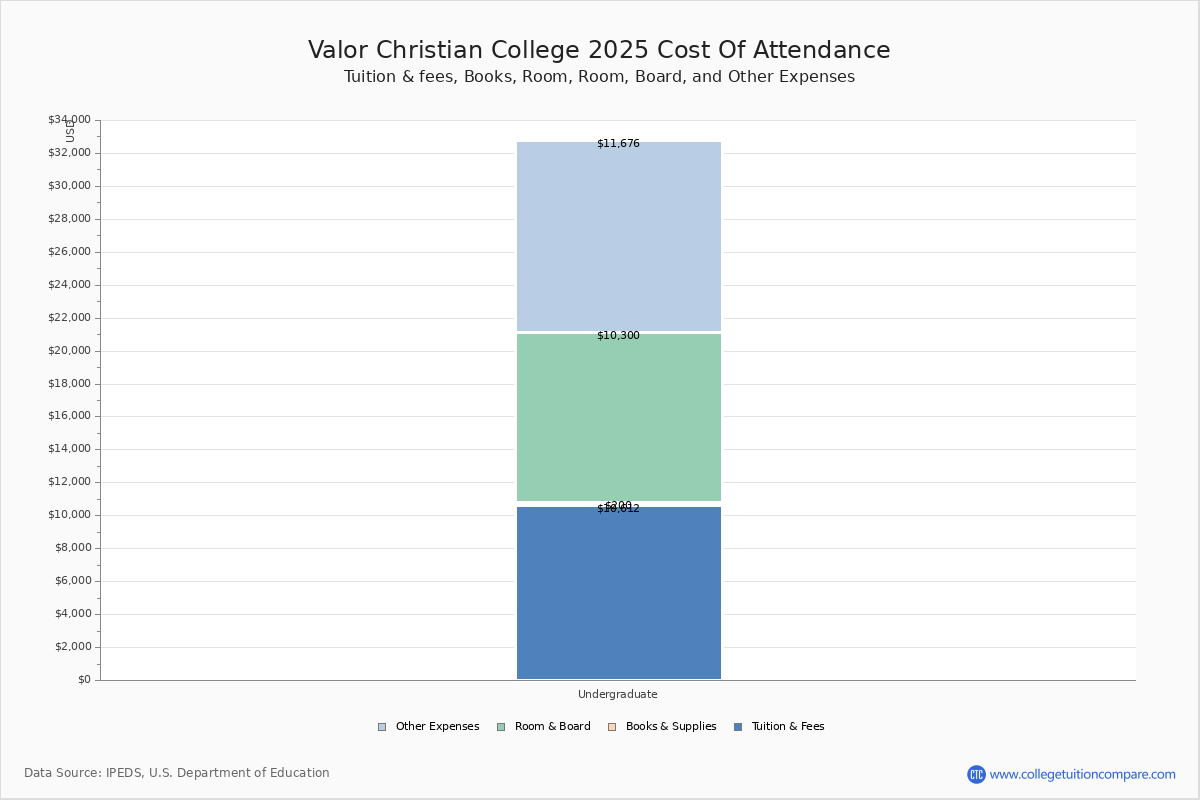Toggle the Tuition & Fees legend label
1200x800 pixels.
[x=788, y=727]
